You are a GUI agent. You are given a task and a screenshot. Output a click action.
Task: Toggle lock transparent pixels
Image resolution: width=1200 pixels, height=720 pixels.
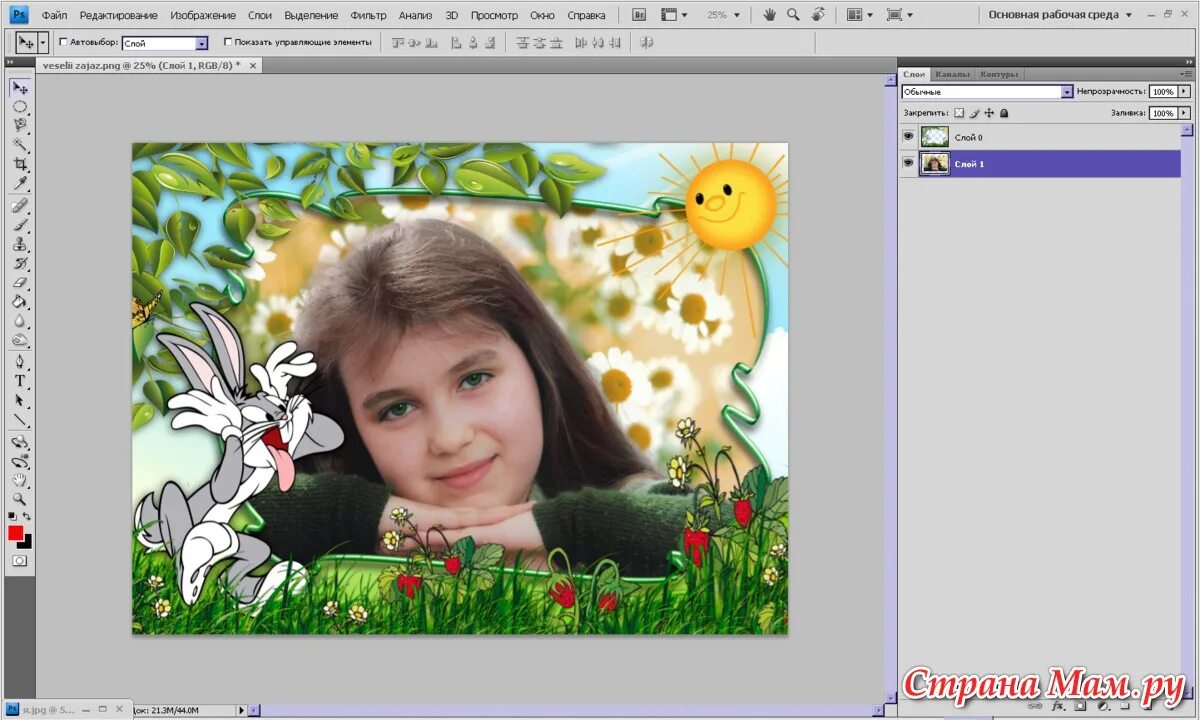959,113
